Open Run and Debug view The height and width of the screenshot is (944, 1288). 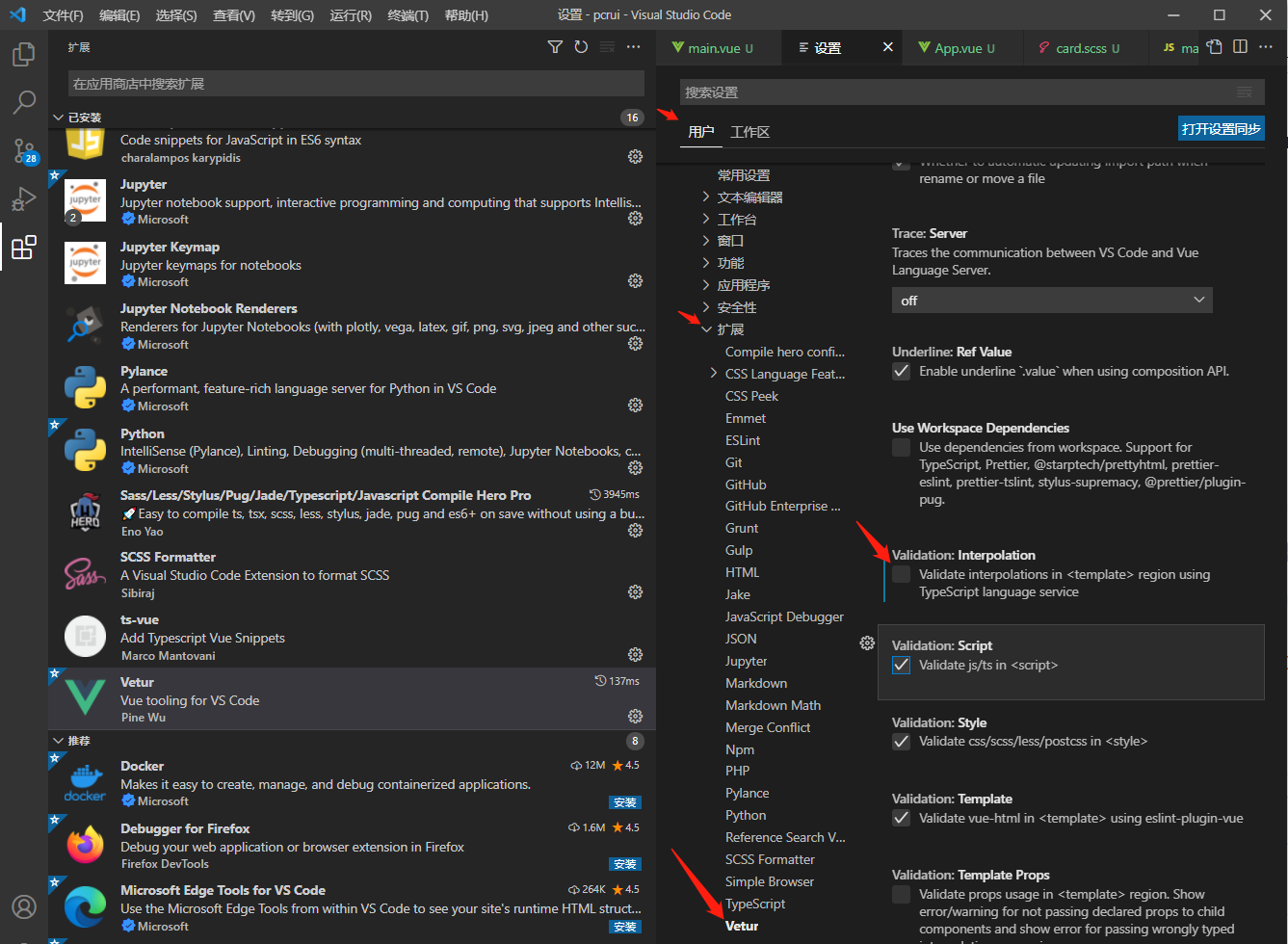click(x=24, y=198)
